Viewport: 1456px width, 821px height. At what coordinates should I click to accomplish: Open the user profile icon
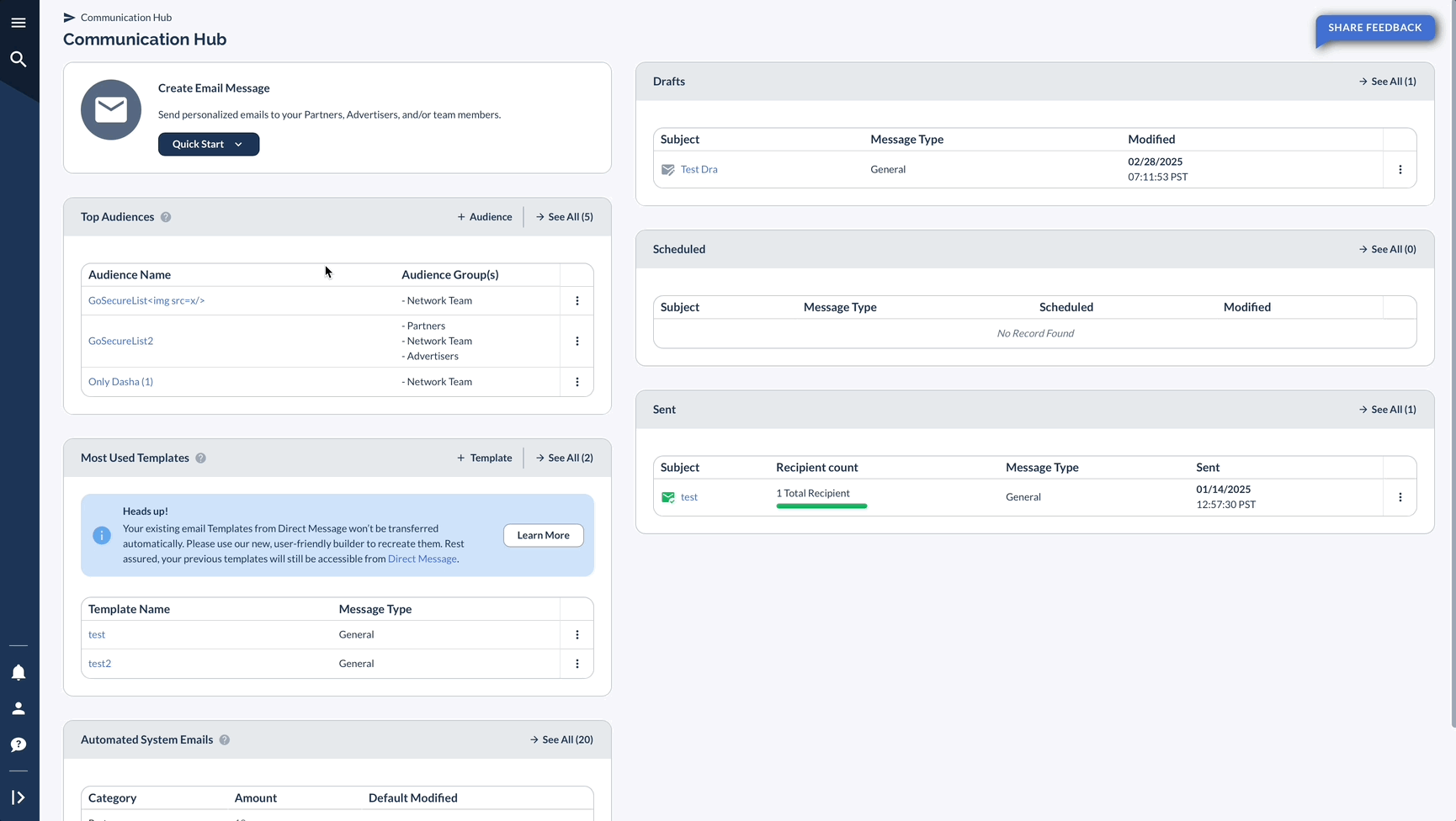pos(19,708)
